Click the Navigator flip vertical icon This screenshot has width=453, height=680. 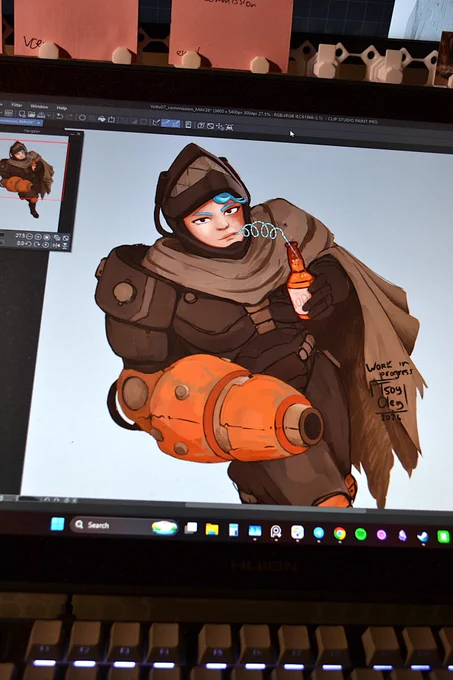(65, 246)
